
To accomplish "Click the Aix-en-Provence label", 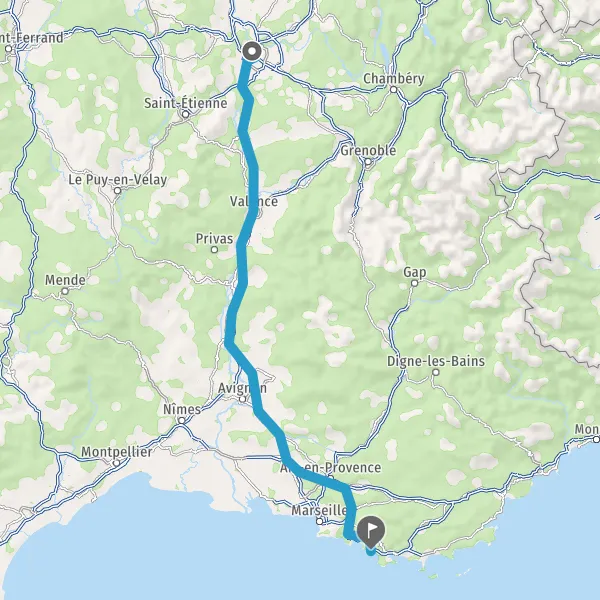I will click(331, 467).
